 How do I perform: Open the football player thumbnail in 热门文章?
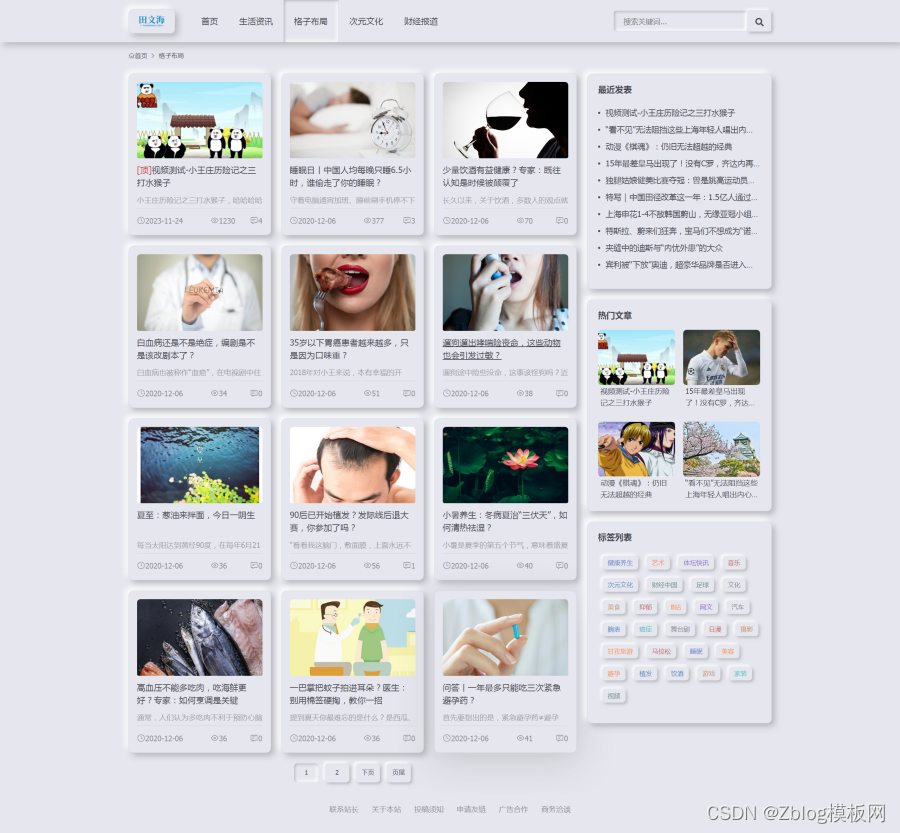pyautogui.click(x=721, y=357)
